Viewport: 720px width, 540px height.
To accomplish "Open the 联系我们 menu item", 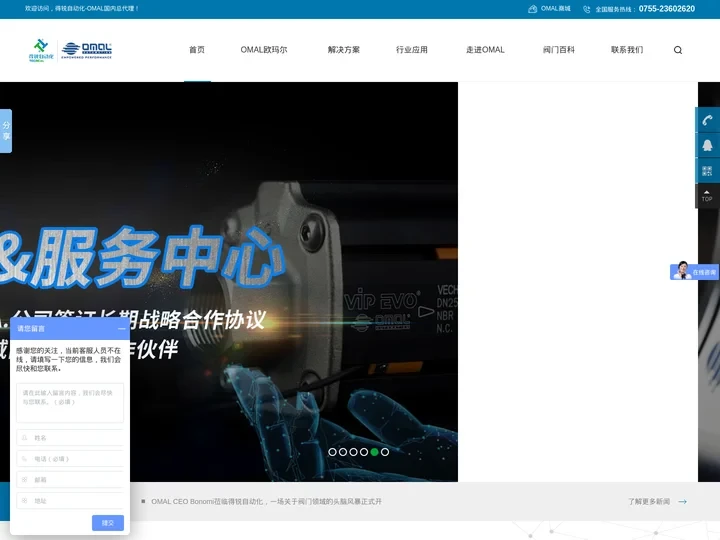I will 627,50.
